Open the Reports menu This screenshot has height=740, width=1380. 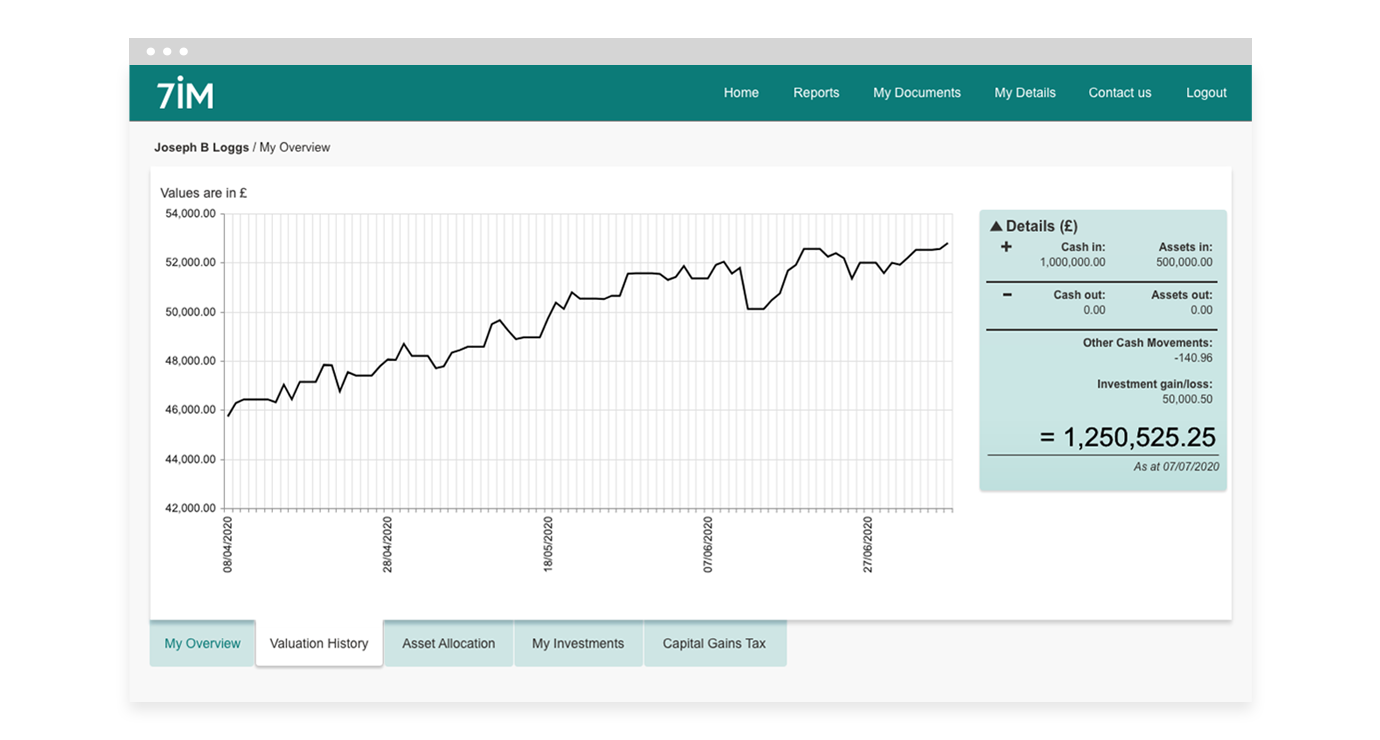click(816, 93)
